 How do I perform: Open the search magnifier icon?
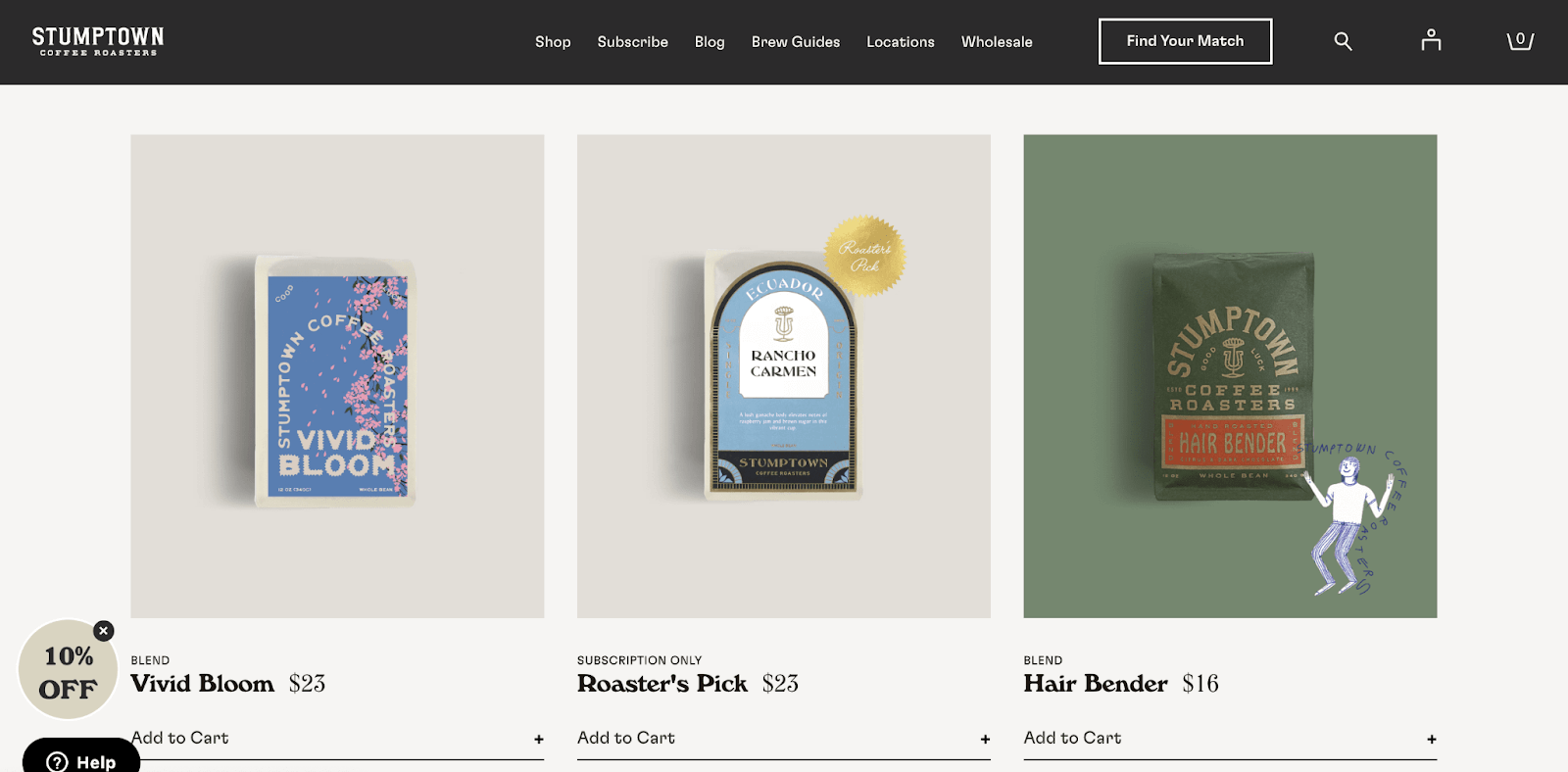pyautogui.click(x=1343, y=41)
